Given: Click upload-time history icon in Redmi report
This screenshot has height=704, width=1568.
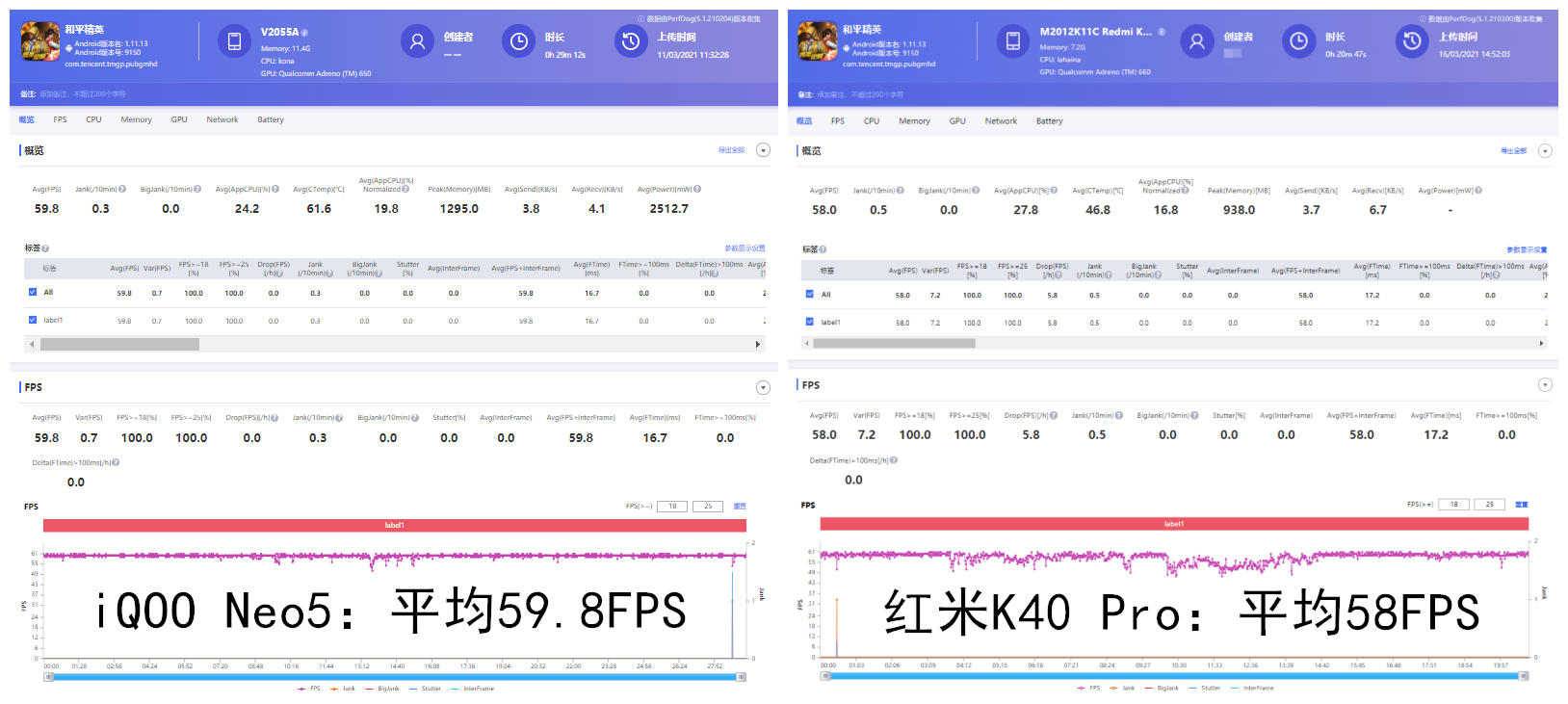Looking at the screenshot, I should (1412, 41).
